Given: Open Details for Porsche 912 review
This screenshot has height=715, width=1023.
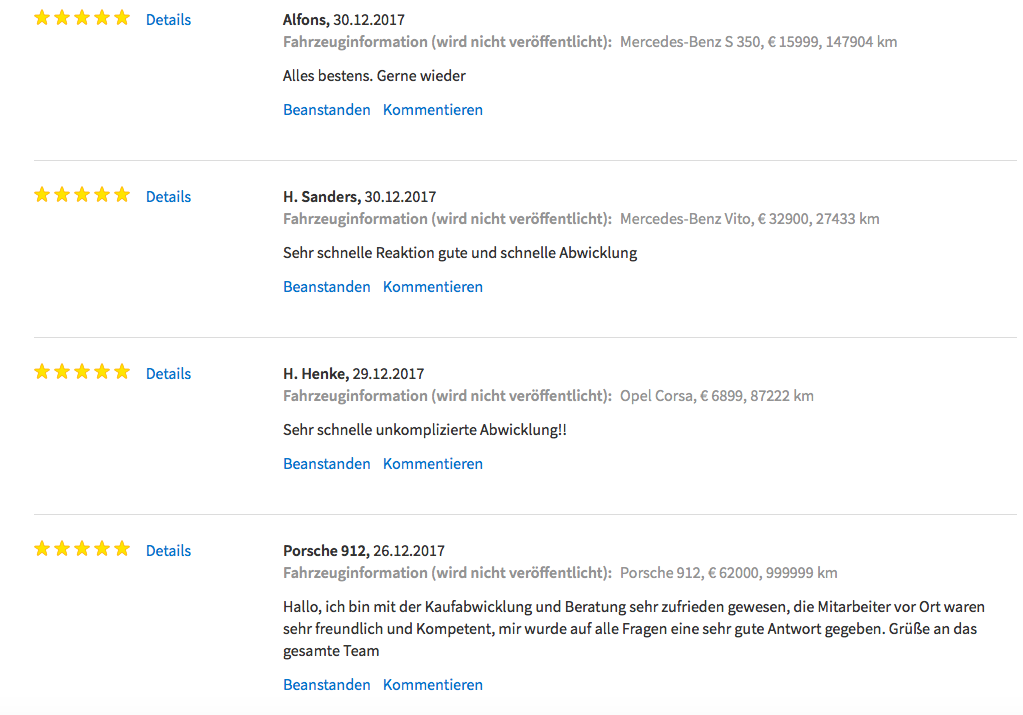Looking at the screenshot, I should (x=168, y=550).
